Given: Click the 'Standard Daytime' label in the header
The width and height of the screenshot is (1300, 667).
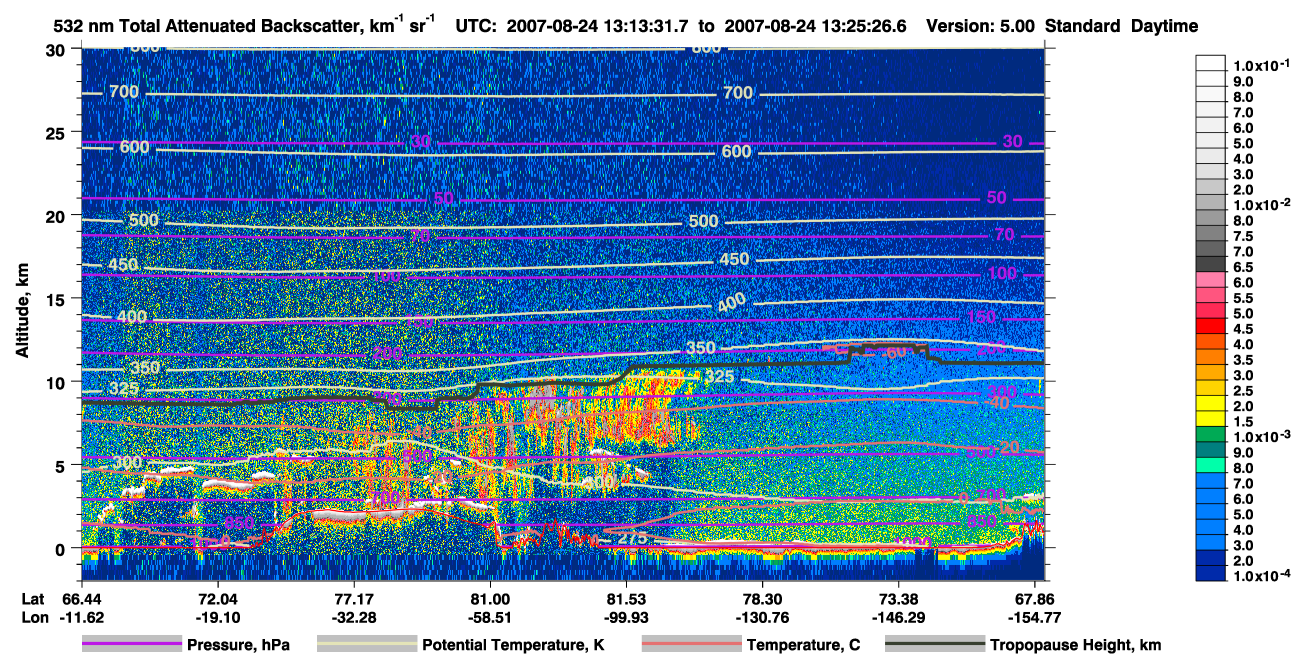Looking at the screenshot, I should [1120, 27].
